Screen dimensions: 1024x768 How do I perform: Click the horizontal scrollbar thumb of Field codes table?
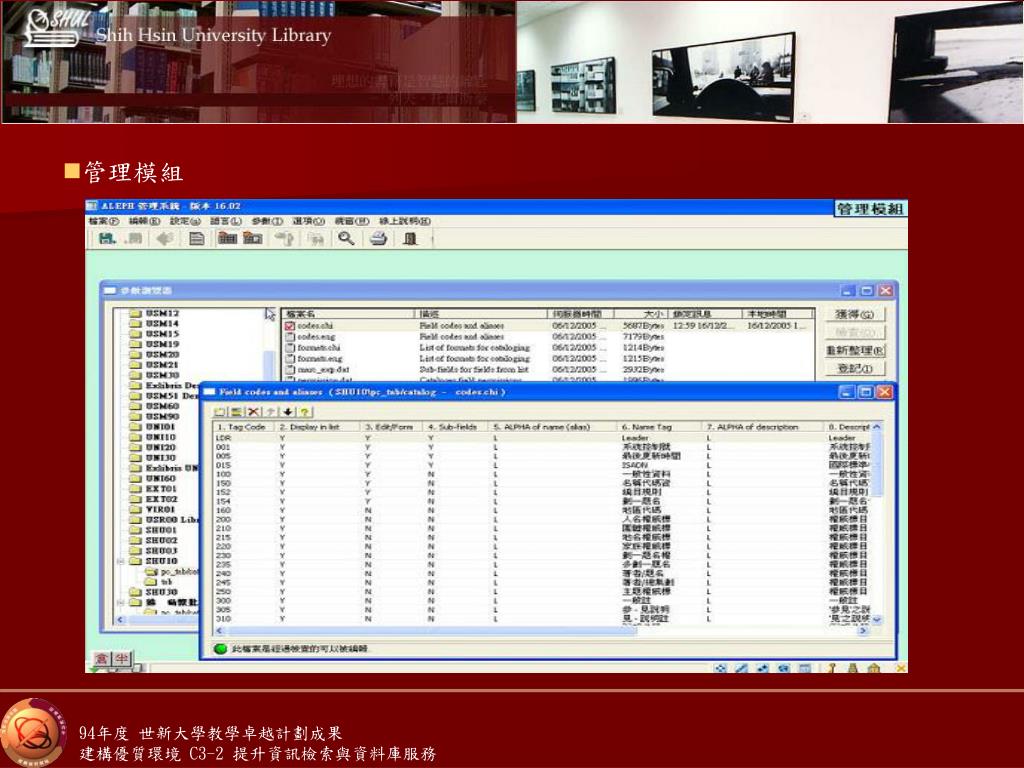click(x=433, y=631)
